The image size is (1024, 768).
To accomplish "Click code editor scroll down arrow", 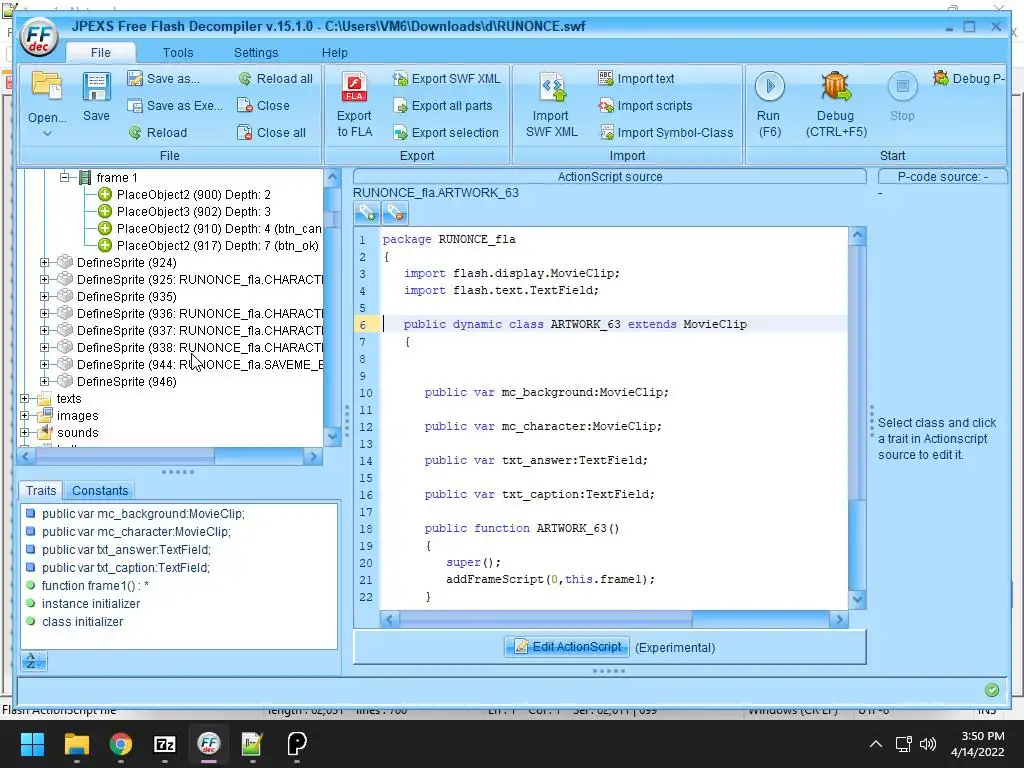I will (x=857, y=599).
